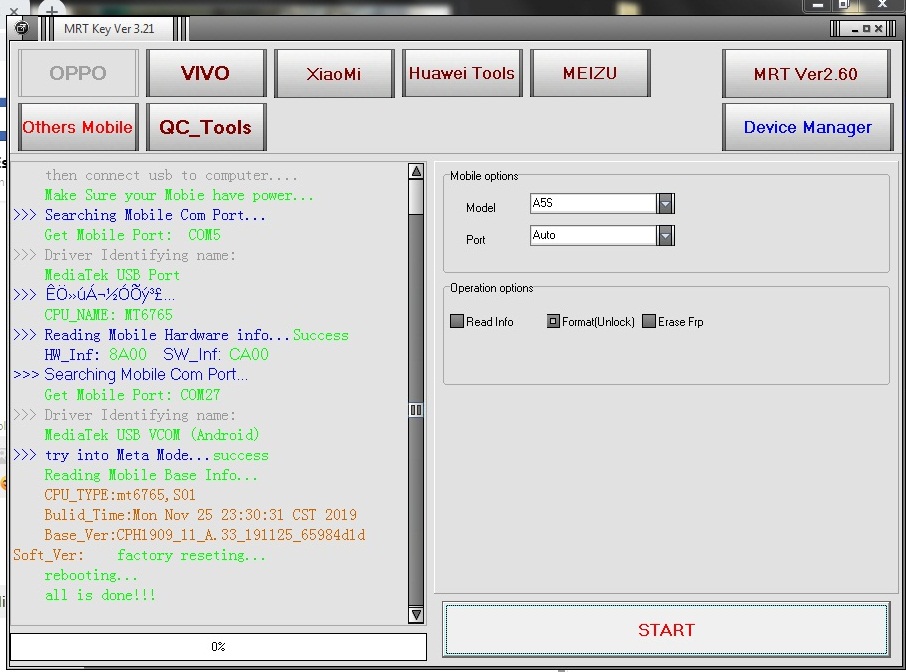Click the MRT window maximize icon

[866, 28]
